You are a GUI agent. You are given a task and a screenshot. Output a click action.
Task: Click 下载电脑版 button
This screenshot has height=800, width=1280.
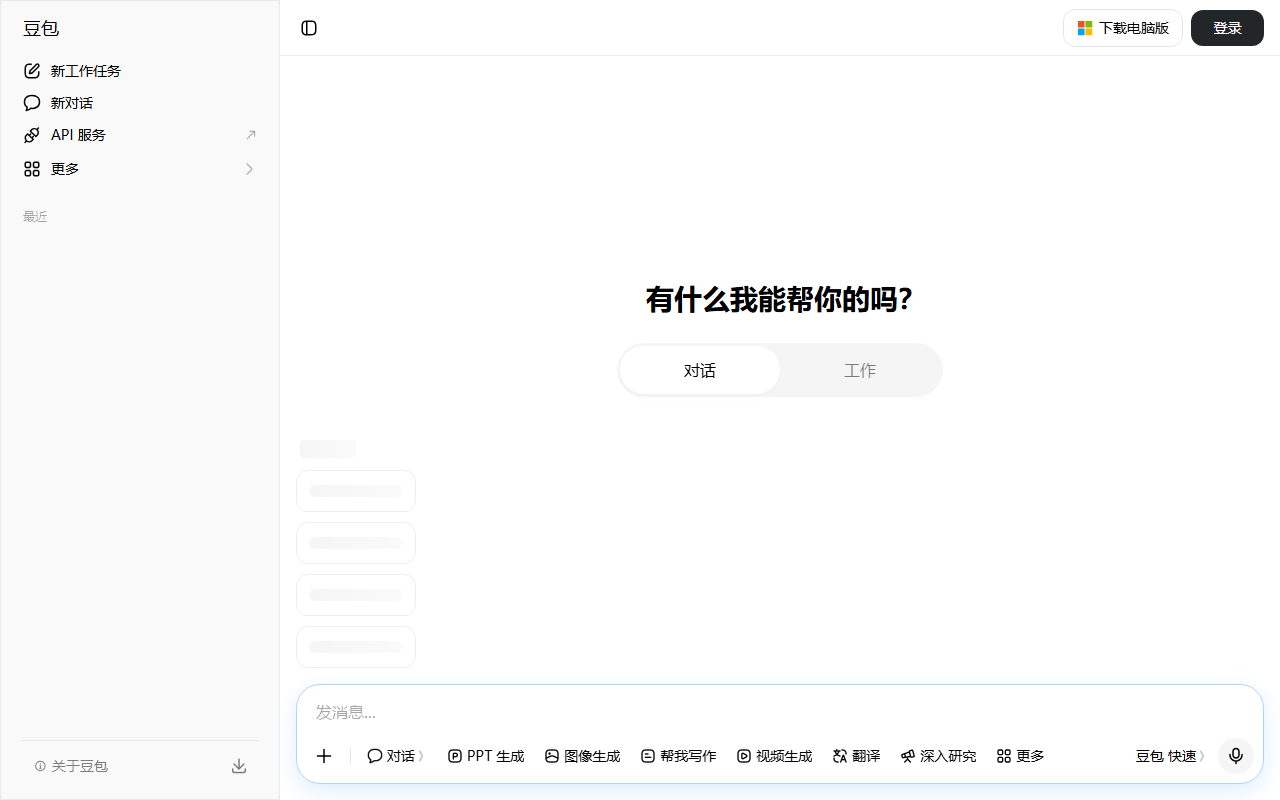(x=1123, y=28)
